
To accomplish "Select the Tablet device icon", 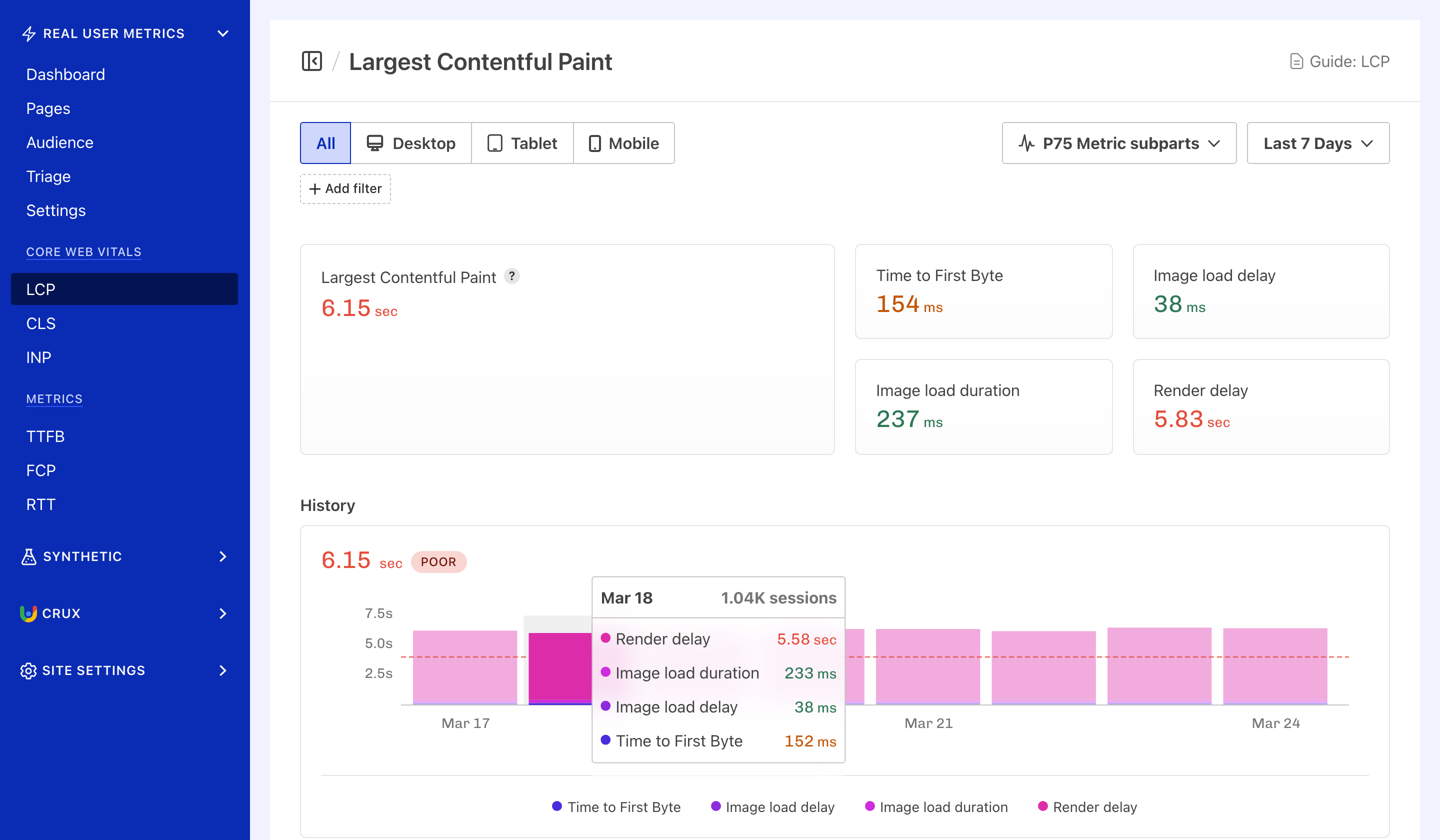I will pyautogui.click(x=495, y=143).
